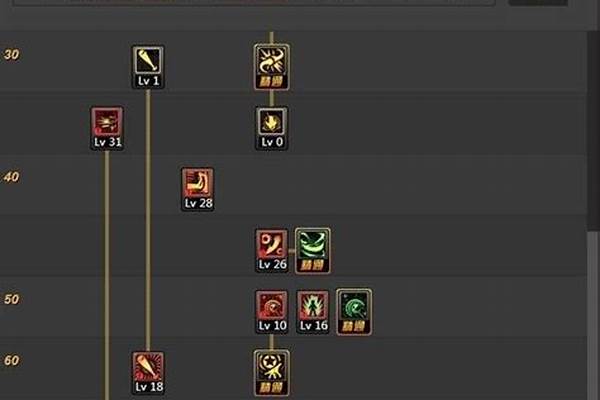Click the scrollbar track below the thumb
The image size is (600, 400).
click(593, 316)
